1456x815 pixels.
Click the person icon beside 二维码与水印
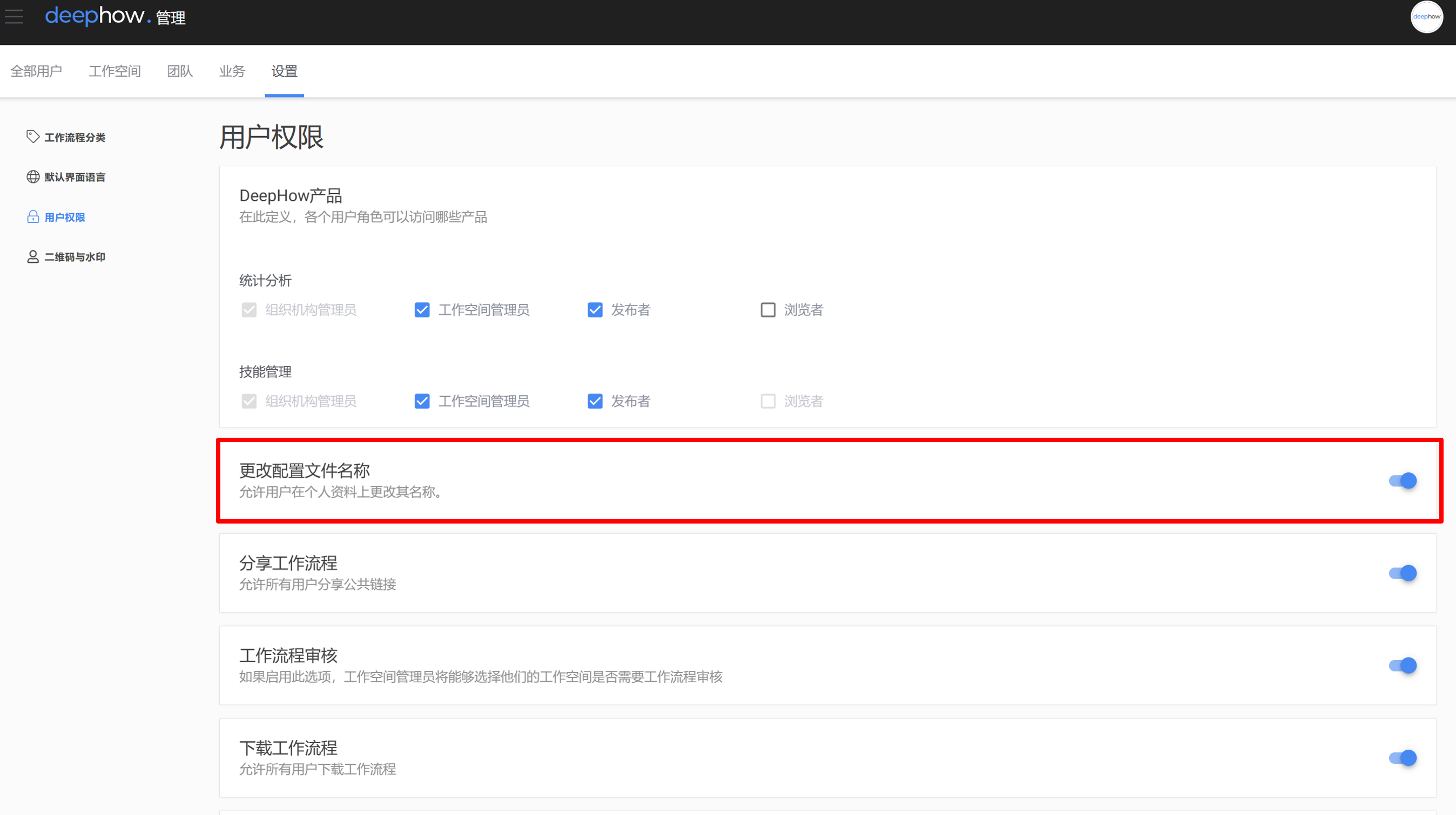[33, 257]
